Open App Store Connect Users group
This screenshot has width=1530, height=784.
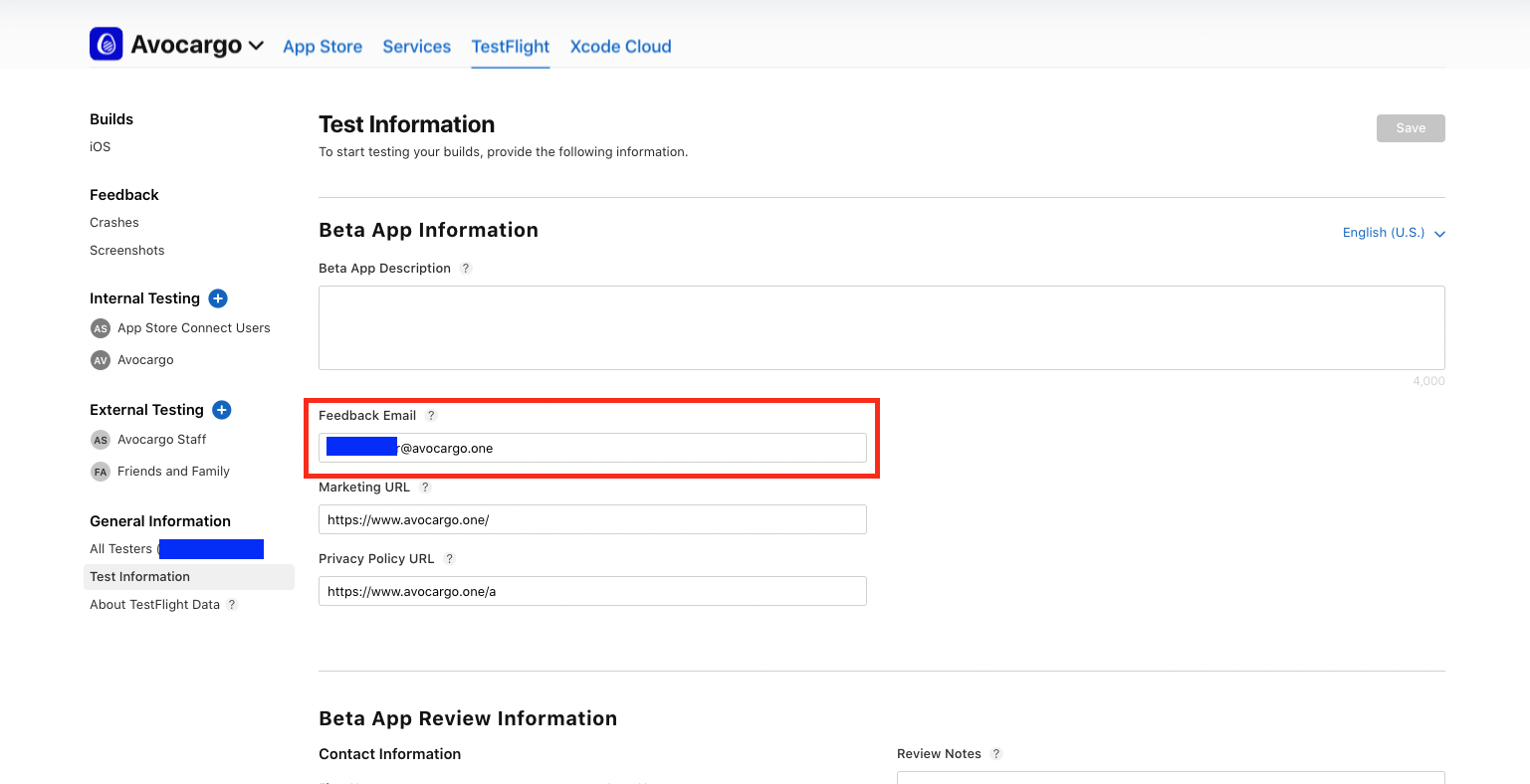pyautogui.click(x=194, y=328)
